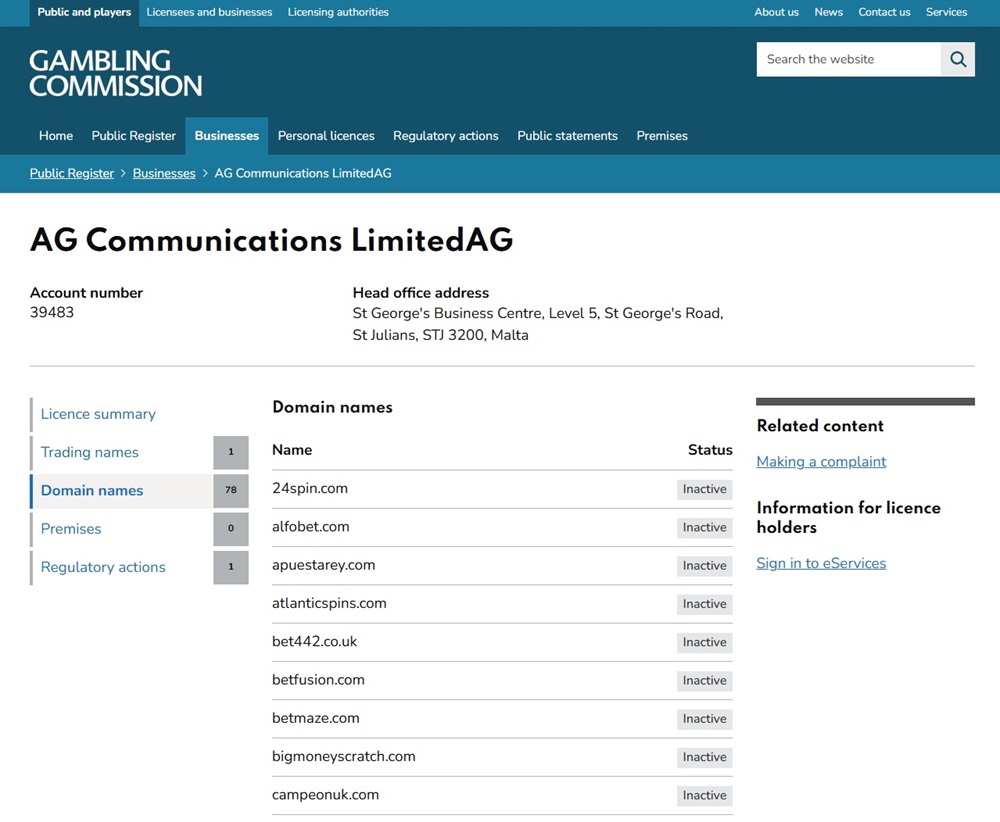1000x822 pixels.
Task: Click the Regulatory actions count badge
Action: click(231, 567)
